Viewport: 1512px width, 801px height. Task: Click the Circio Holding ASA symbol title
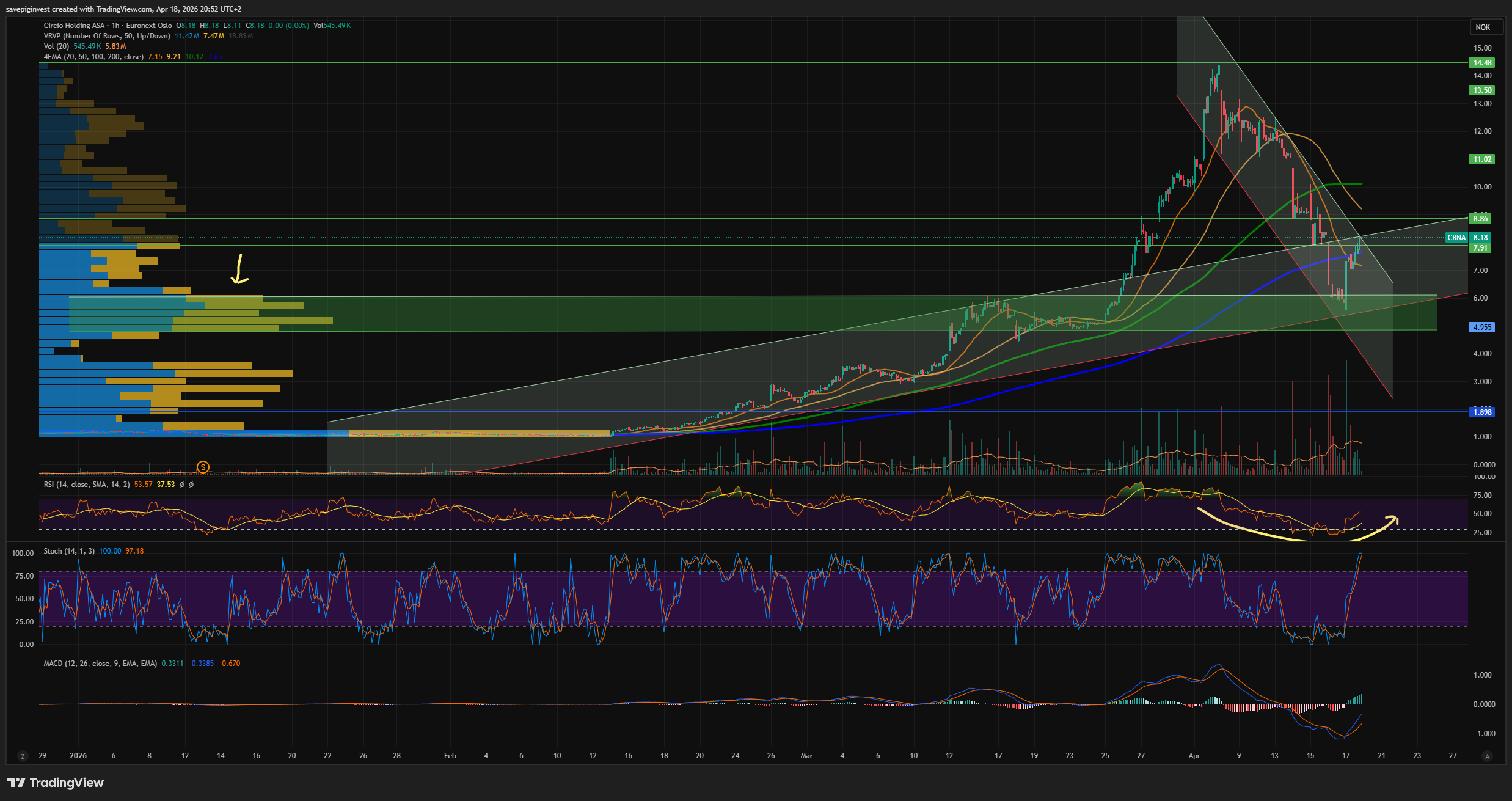pyautogui.click(x=73, y=26)
